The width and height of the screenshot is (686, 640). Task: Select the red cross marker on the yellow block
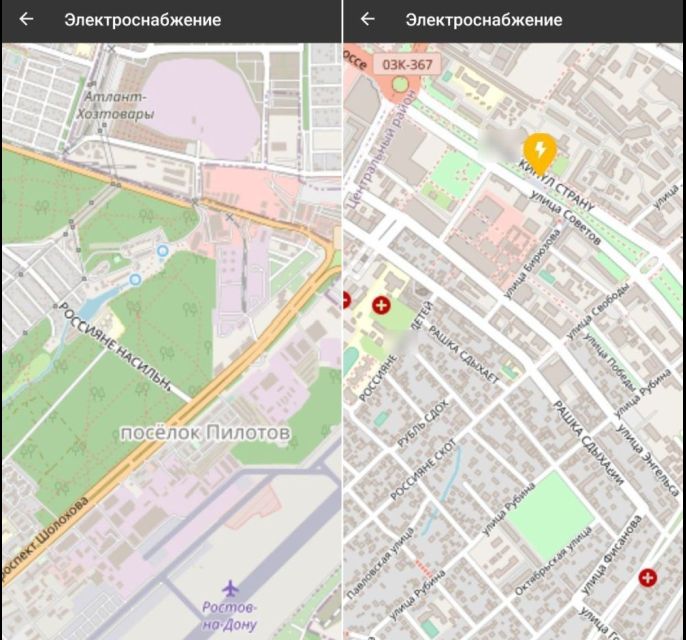380,305
